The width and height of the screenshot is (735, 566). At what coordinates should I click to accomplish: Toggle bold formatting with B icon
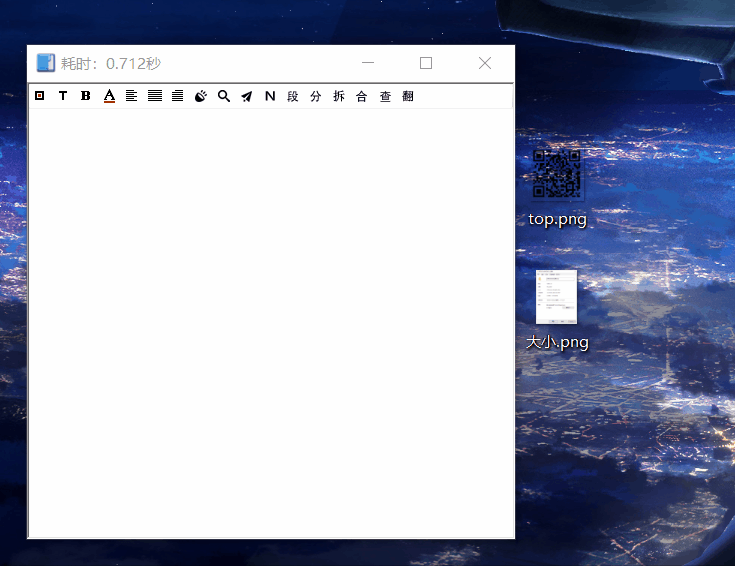pos(85,96)
